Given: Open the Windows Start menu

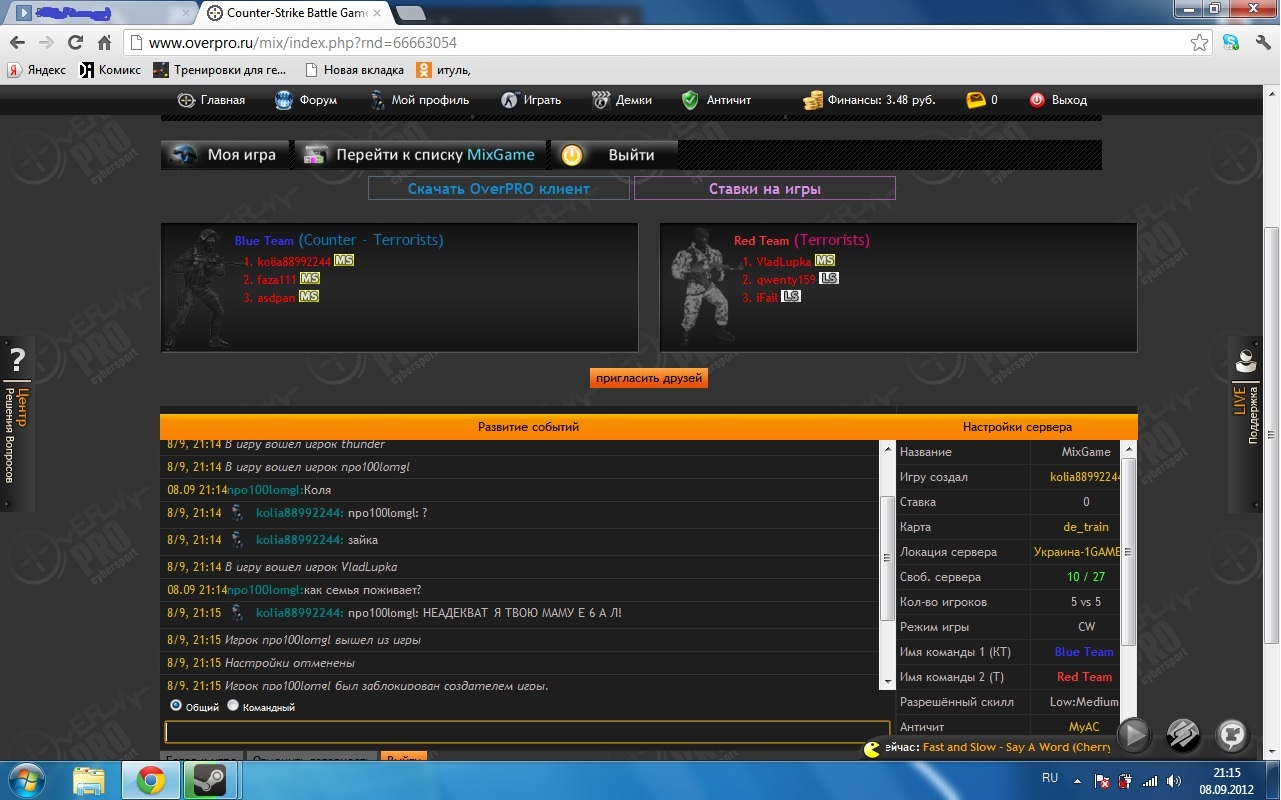Looking at the screenshot, I should point(26,780).
